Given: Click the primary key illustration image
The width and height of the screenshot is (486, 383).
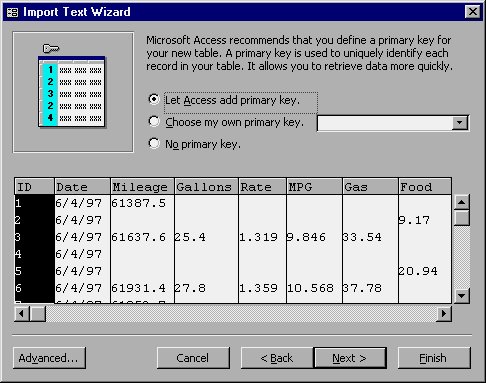Looking at the screenshot, I should [73, 92].
